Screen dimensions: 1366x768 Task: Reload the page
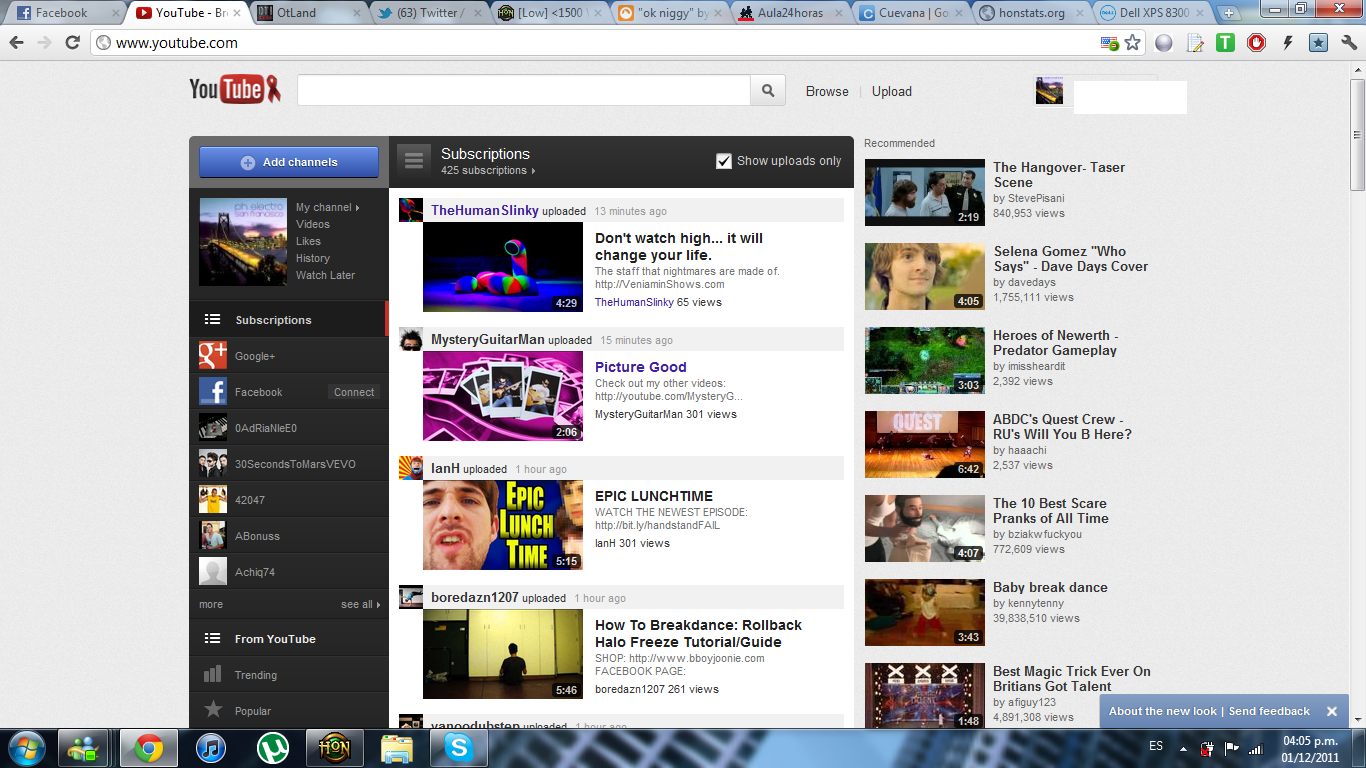pos(72,43)
